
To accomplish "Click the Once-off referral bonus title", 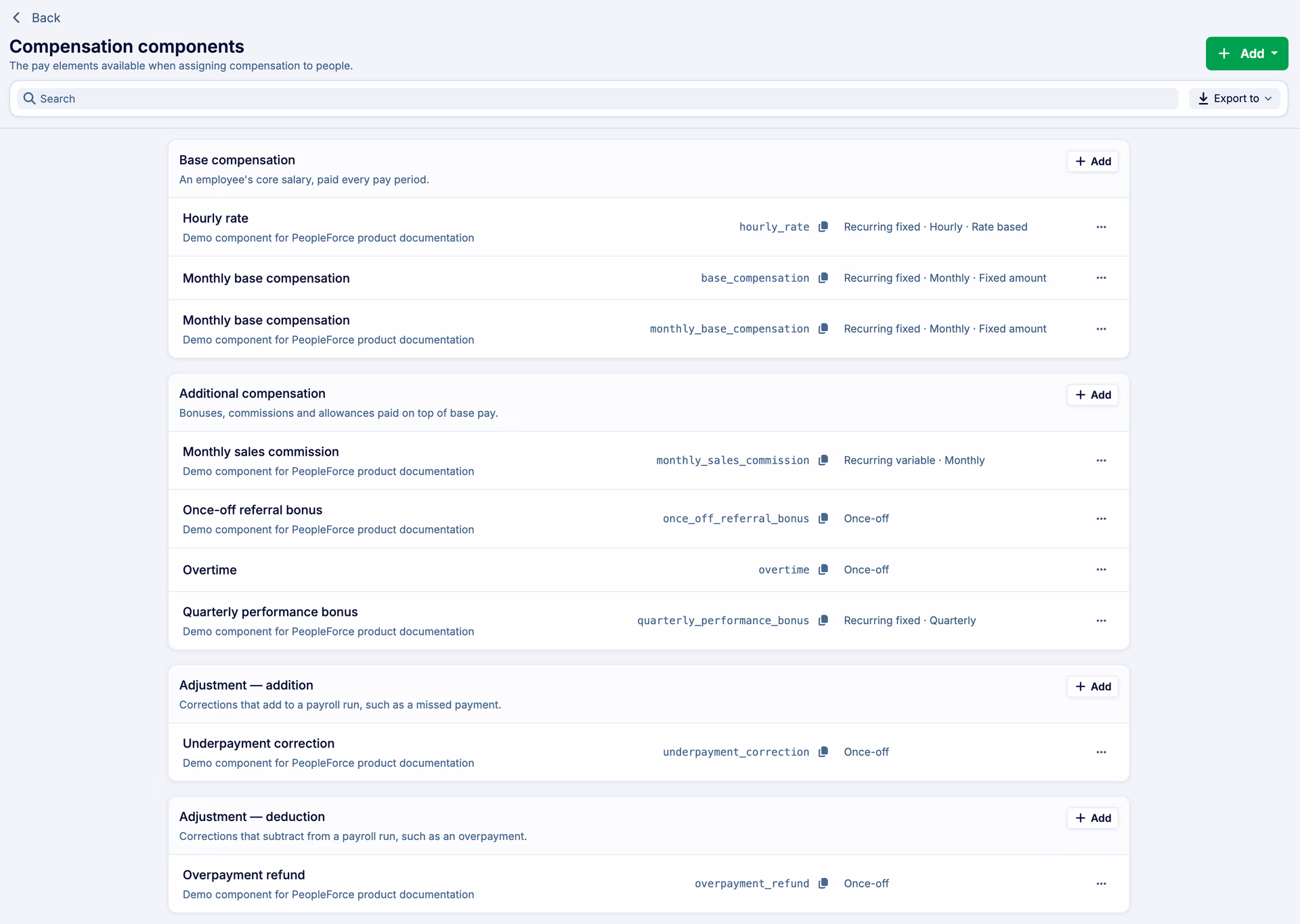I will tap(253, 510).
